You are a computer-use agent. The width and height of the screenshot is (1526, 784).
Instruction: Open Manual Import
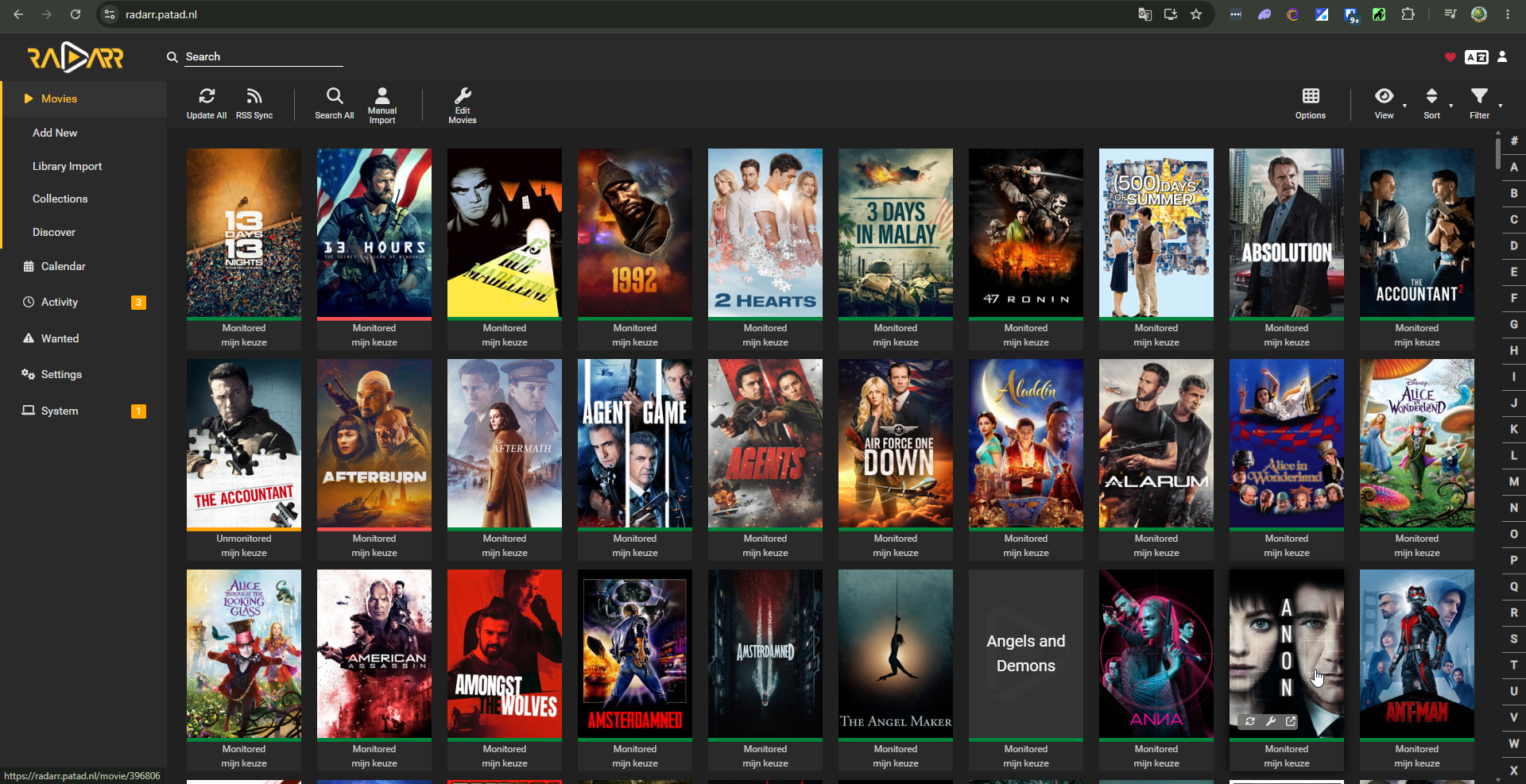(x=382, y=104)
